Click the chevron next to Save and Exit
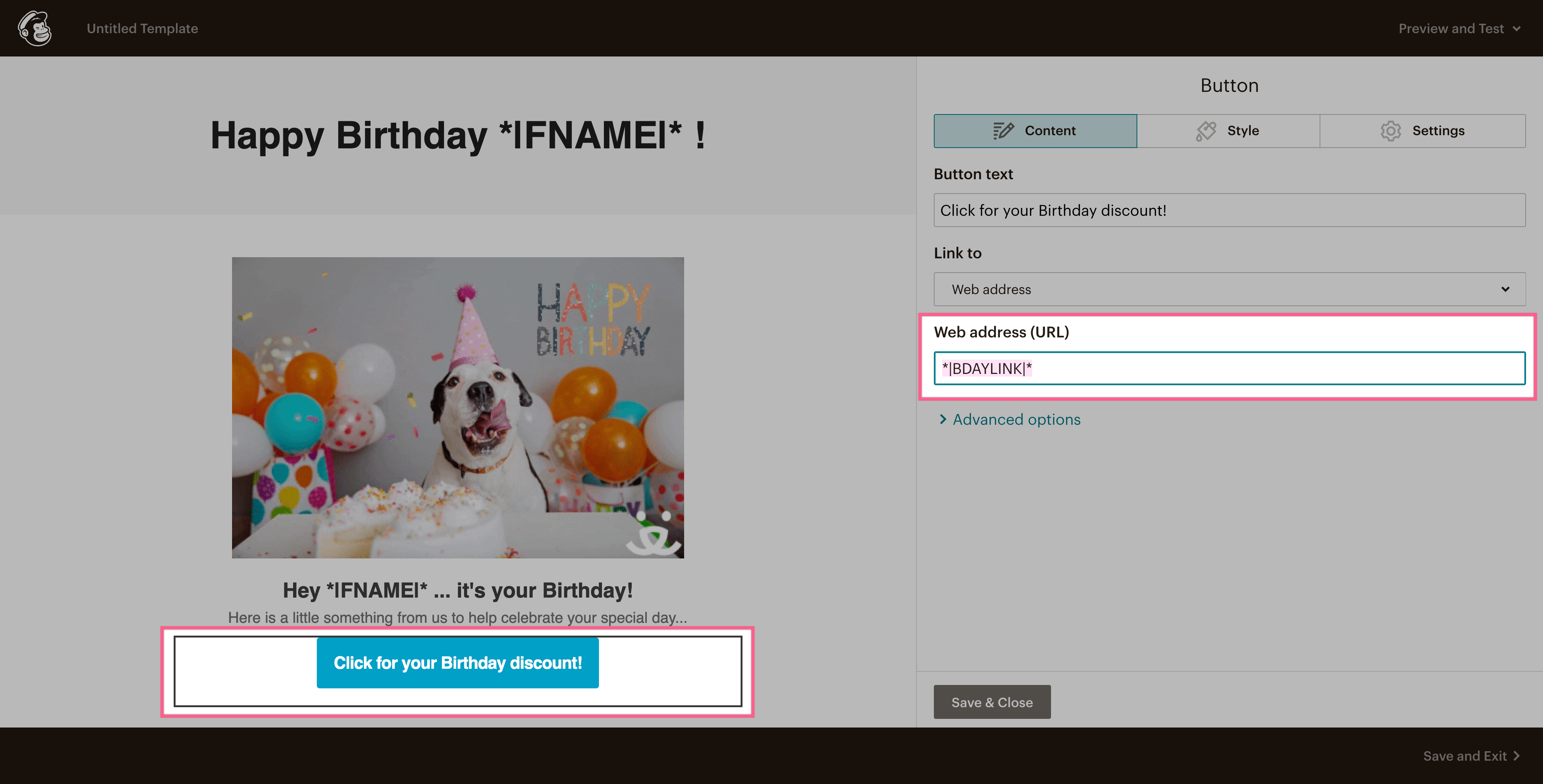This screenshot has height=784, width=1543. pyautogui.click(x=1517, y=756)
